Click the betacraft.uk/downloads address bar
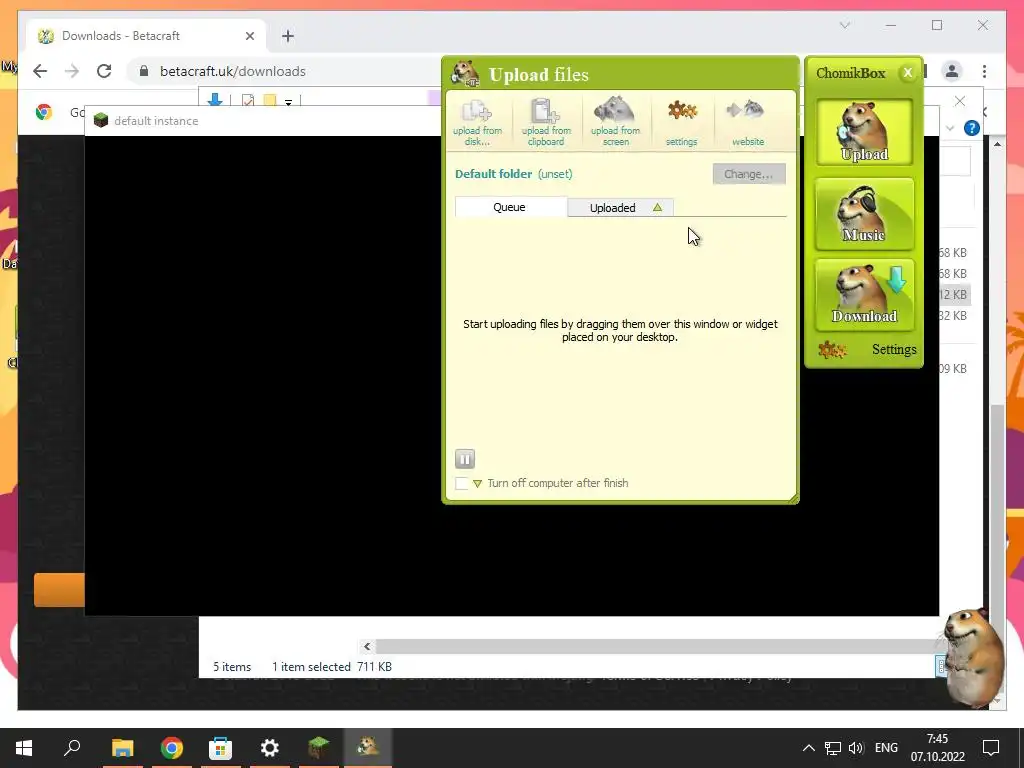 [232, 71]
